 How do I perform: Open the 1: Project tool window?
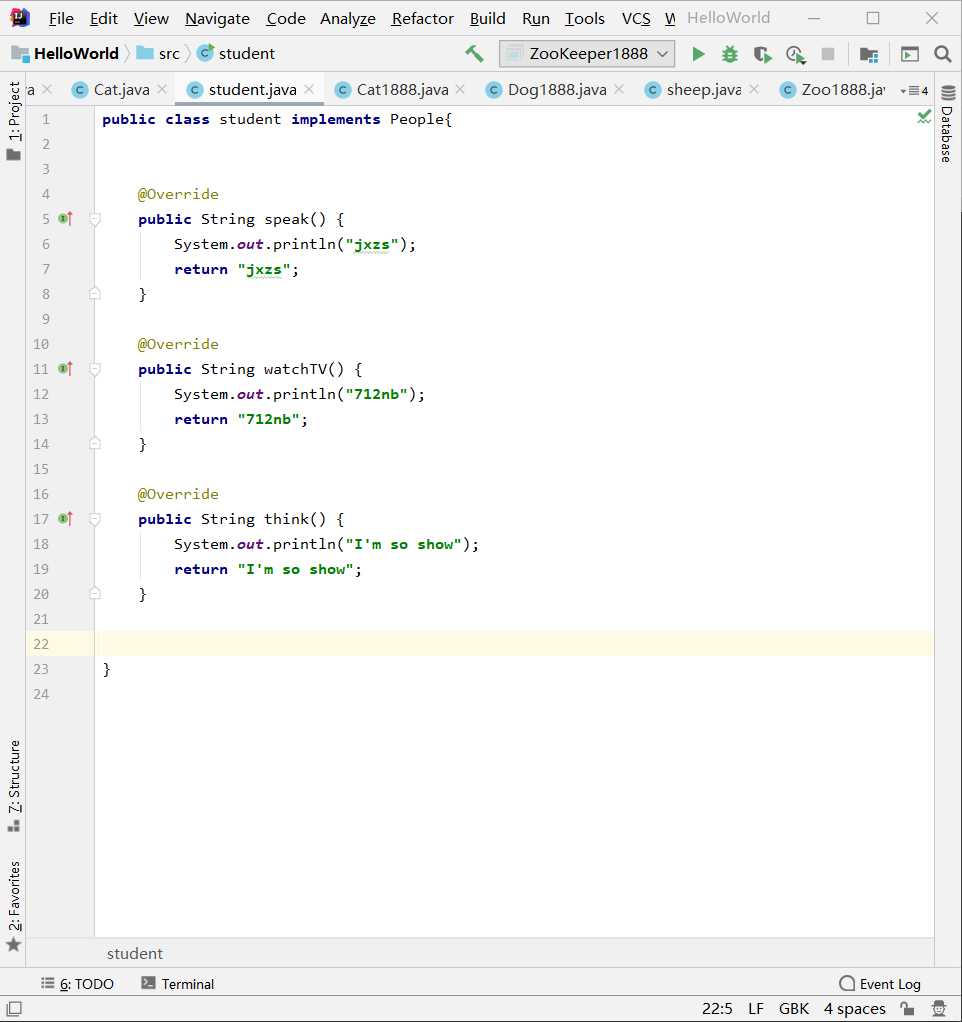point(14,121)
